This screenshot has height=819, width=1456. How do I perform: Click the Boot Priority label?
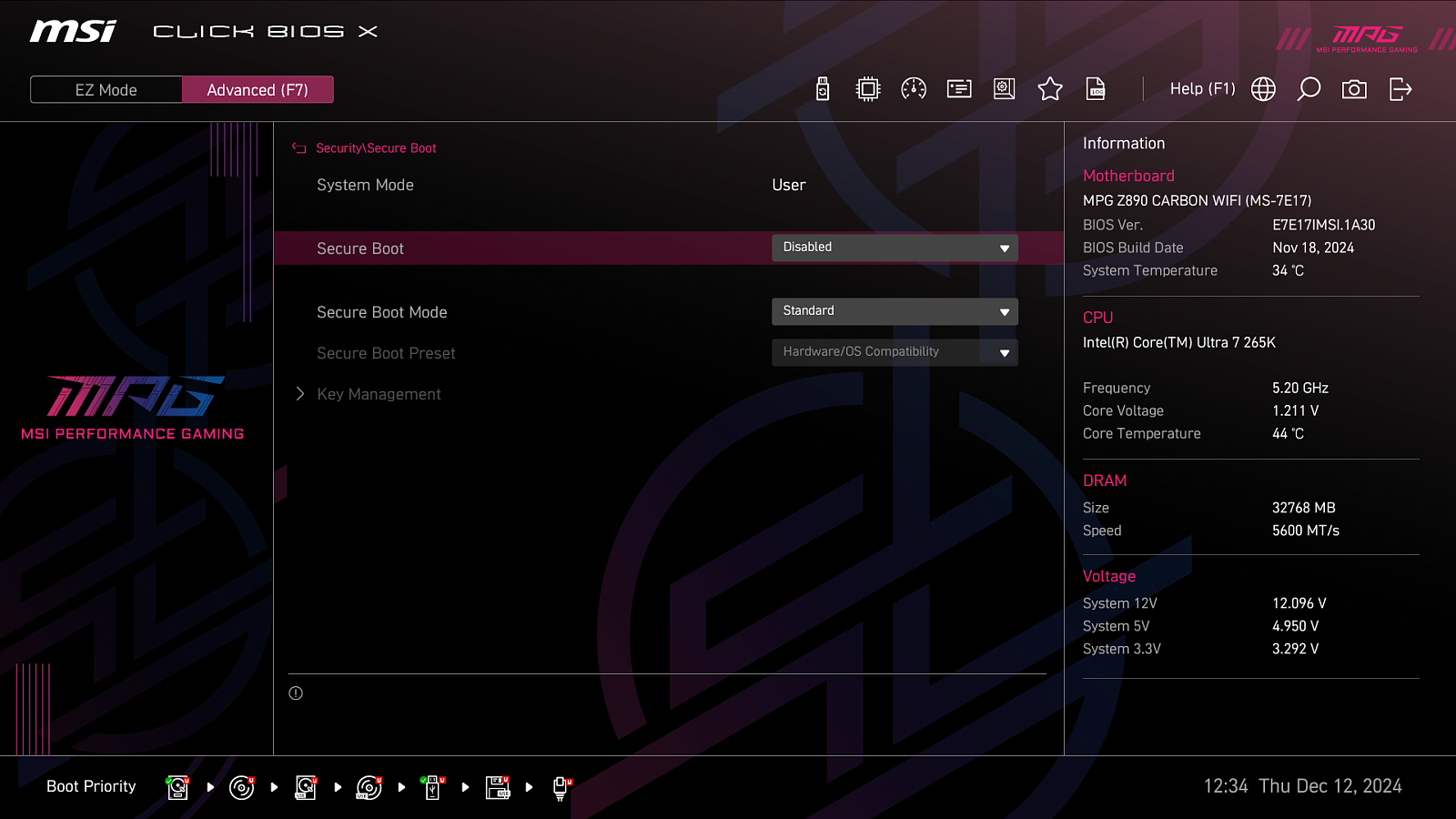tap(91, 786)
